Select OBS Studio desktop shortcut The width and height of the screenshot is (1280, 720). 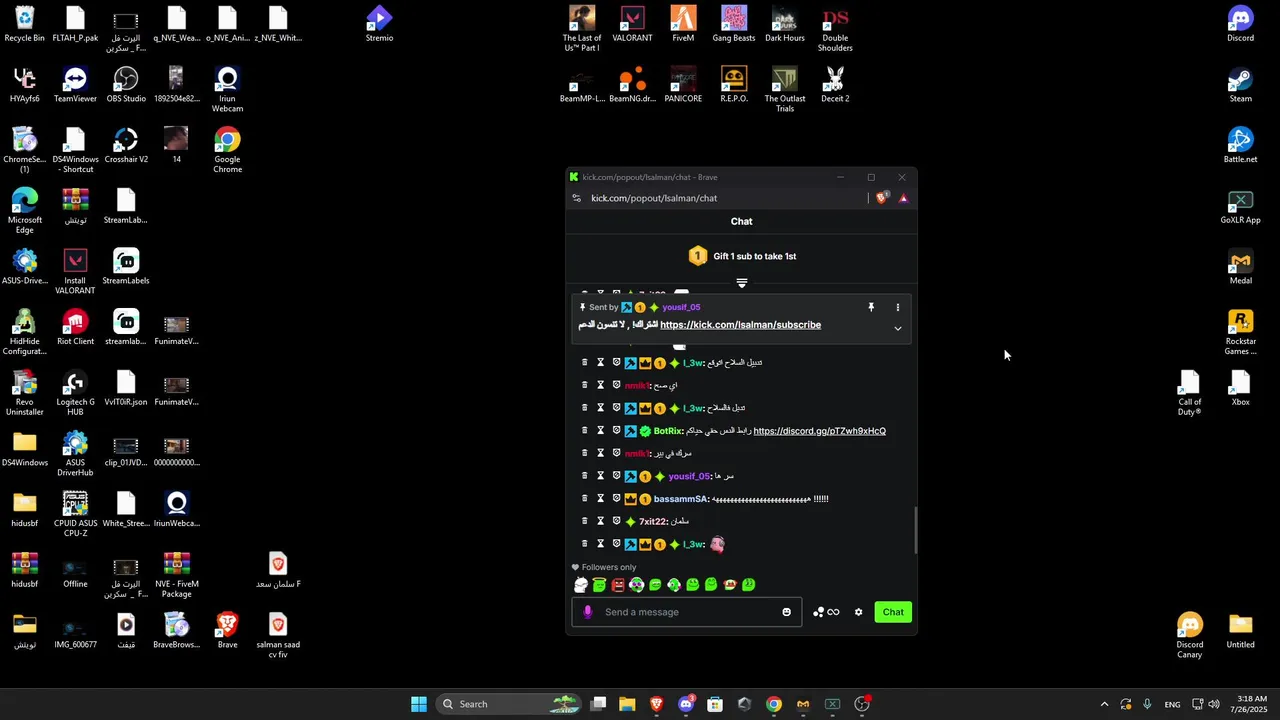click(x=126, y=85)
